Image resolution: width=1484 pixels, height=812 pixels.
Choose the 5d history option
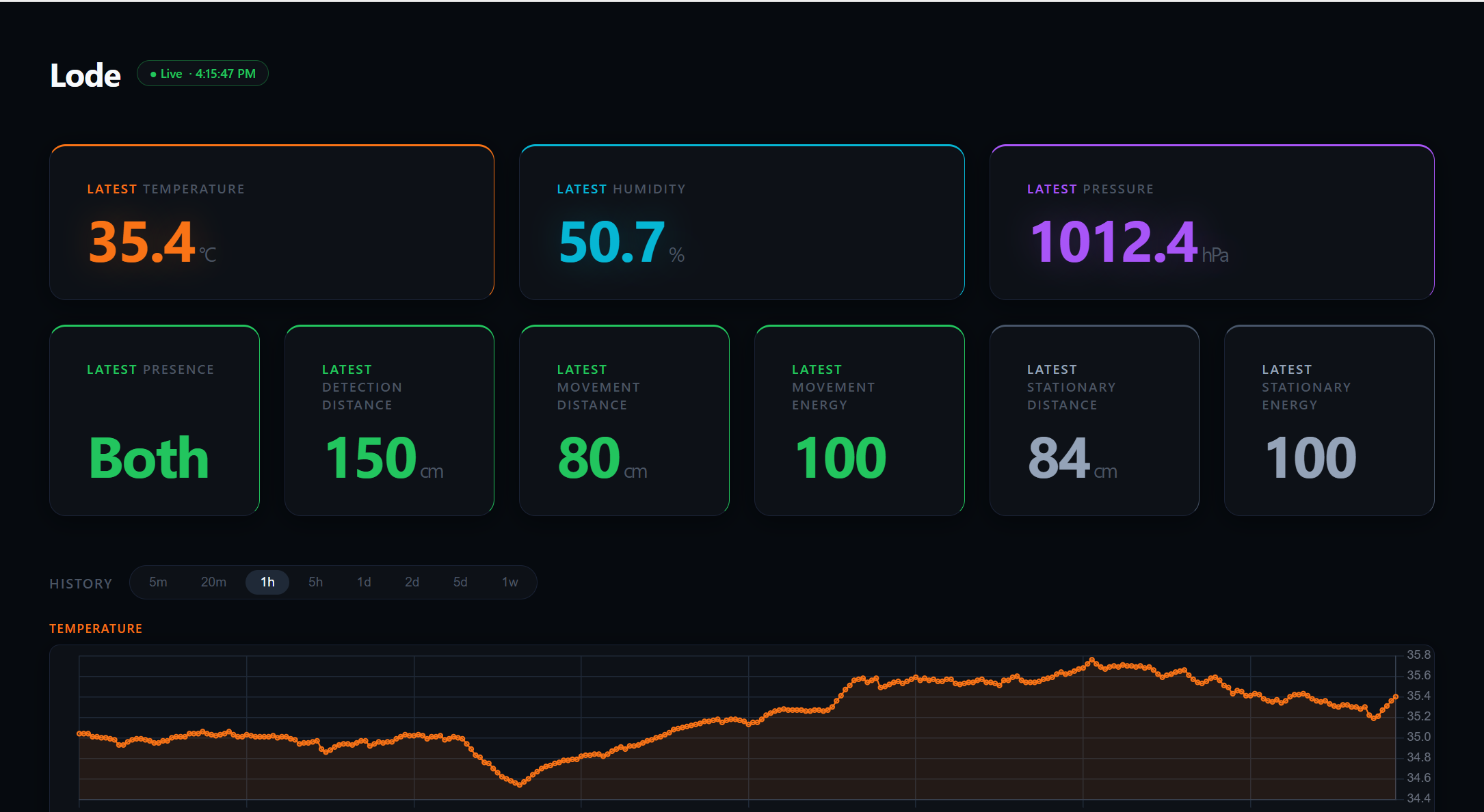pos(460,582)
